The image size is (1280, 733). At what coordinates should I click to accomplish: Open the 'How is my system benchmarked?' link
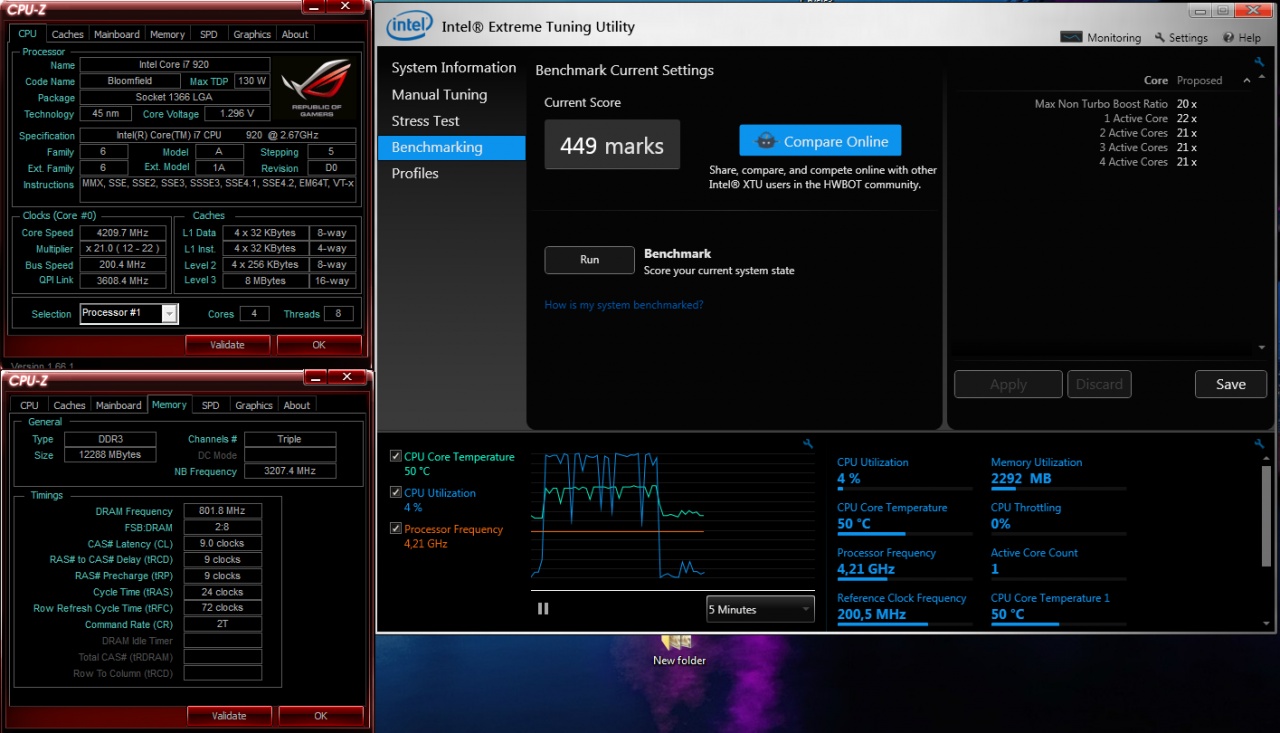tap(623, 305)
